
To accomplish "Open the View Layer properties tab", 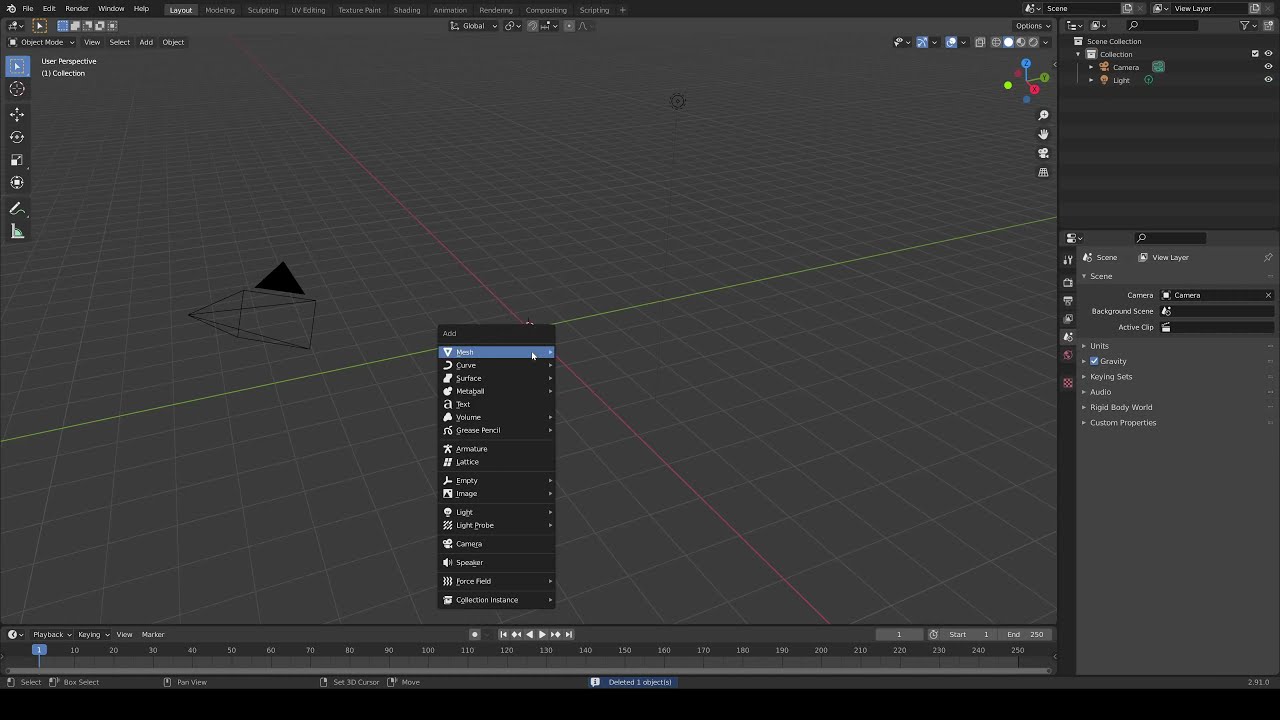I will tap(1068, 319).
